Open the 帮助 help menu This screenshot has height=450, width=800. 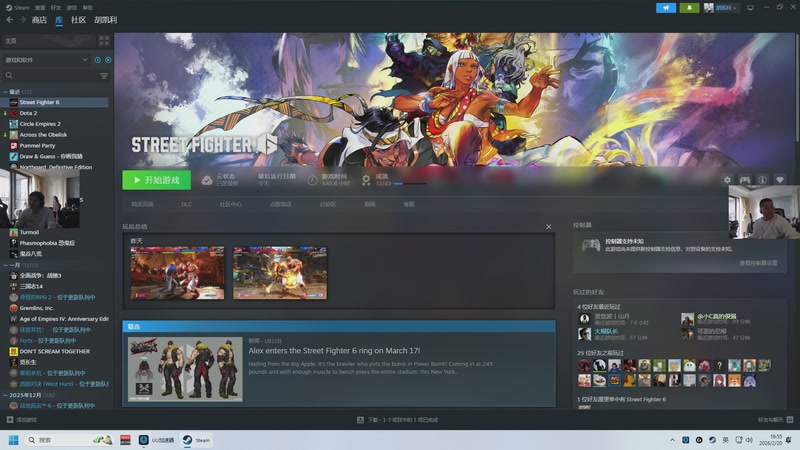point(88,8)
